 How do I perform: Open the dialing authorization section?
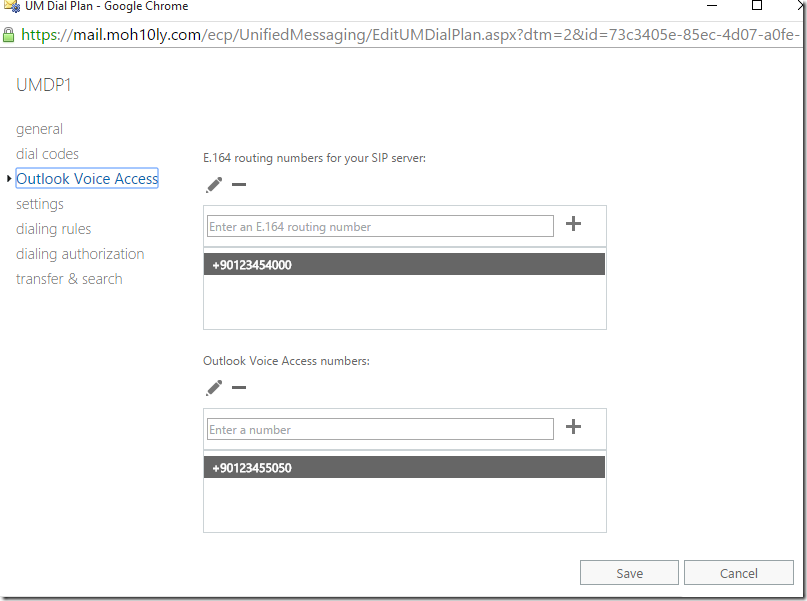pyautogui.click(x=80, y=254)
